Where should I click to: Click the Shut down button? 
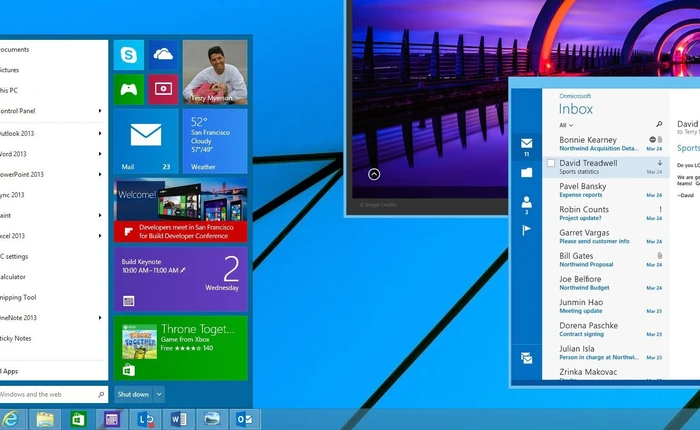tap(133, 394)
